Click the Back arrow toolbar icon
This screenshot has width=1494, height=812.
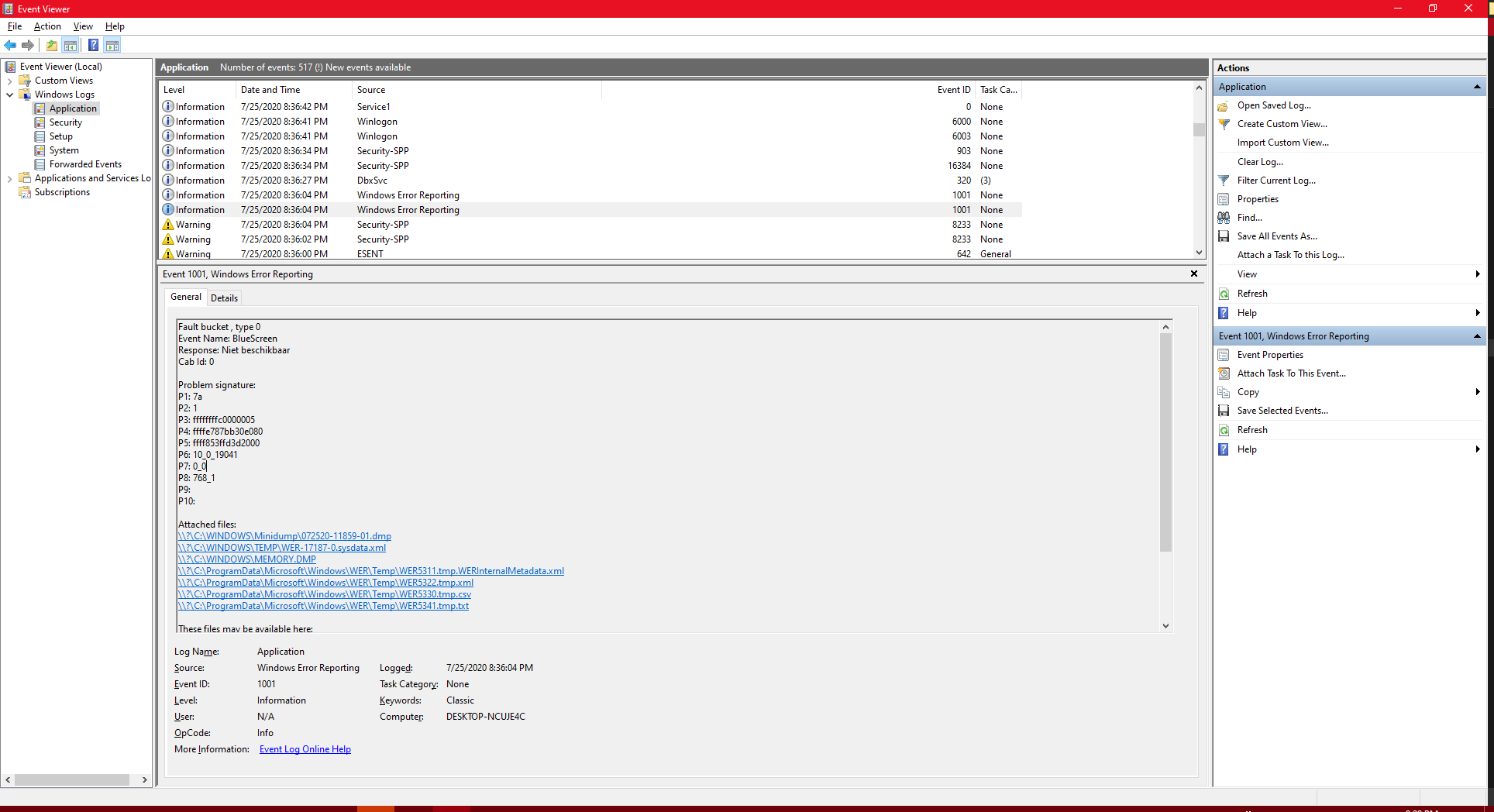pyautogui.click(x=11, y=45)
